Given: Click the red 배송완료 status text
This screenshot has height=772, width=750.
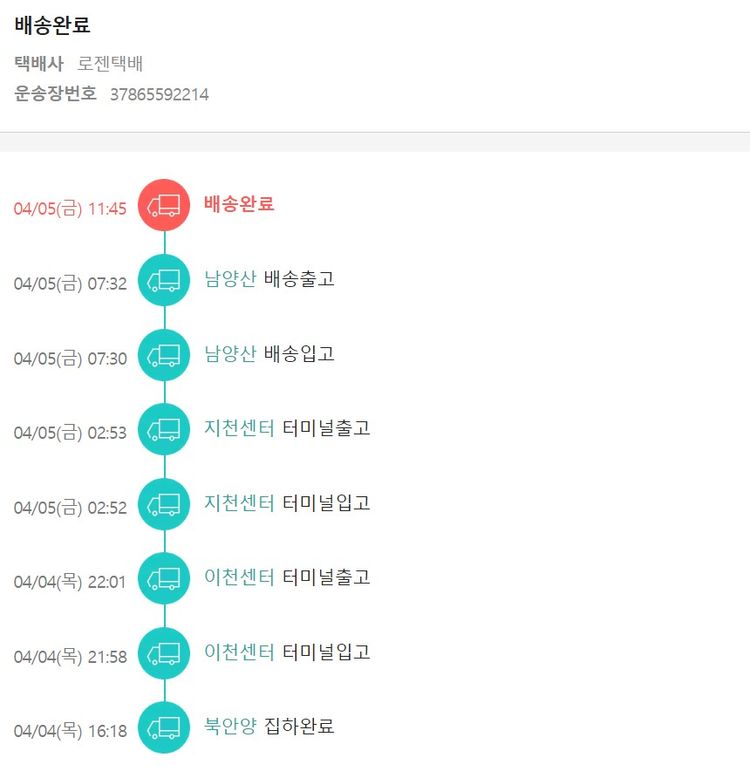Looking at the screenshot, I should [239, 204].
